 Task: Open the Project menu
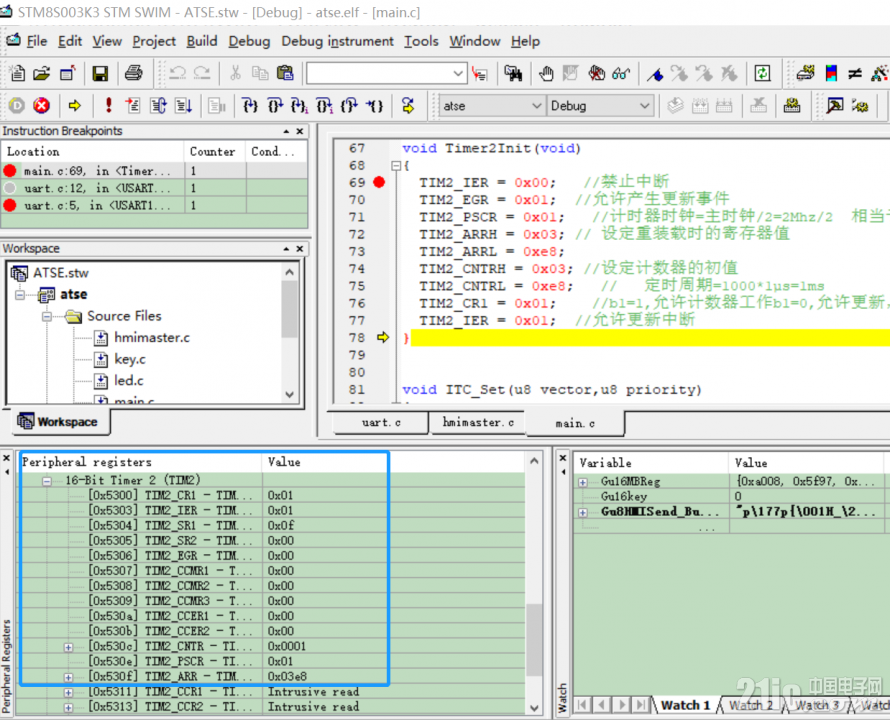(154, 41)
